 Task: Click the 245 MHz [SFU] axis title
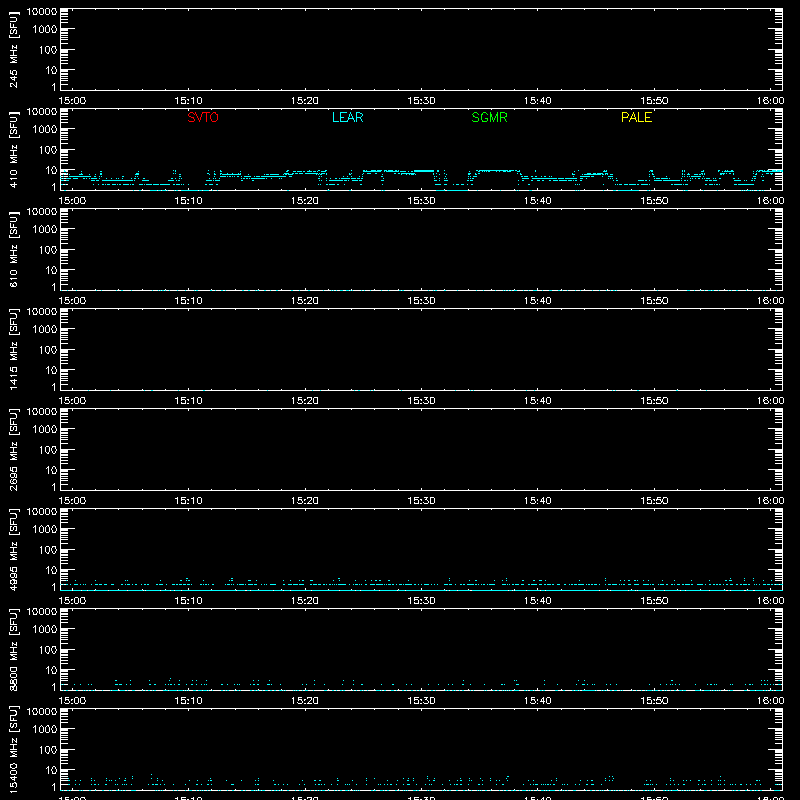pyautogui.click(x=13, y=49)
